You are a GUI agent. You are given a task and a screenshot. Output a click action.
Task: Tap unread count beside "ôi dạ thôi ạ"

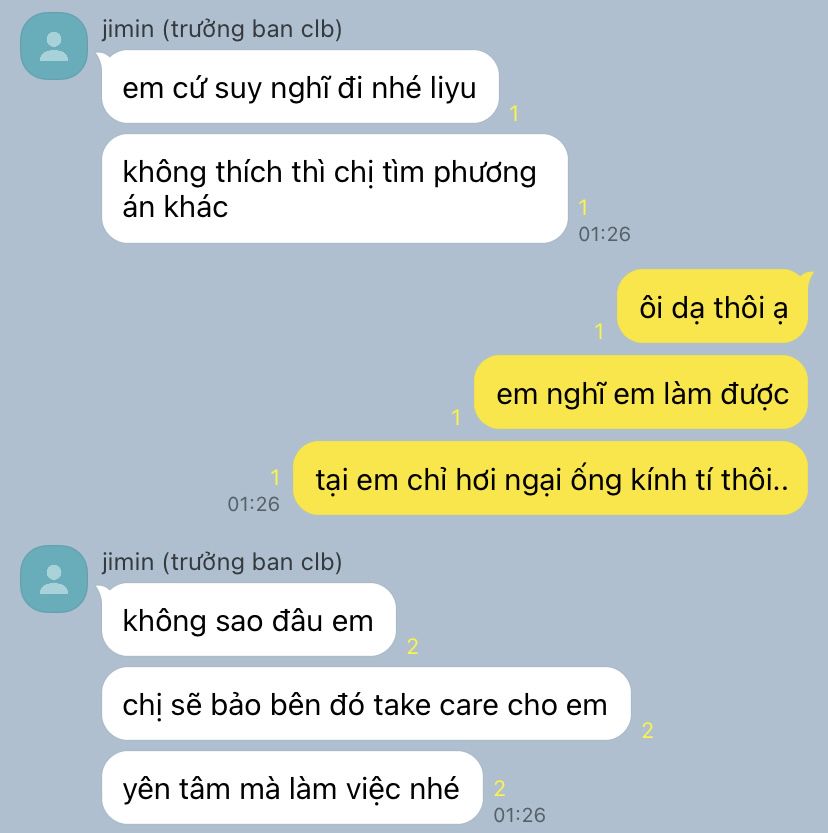[599, 331]
